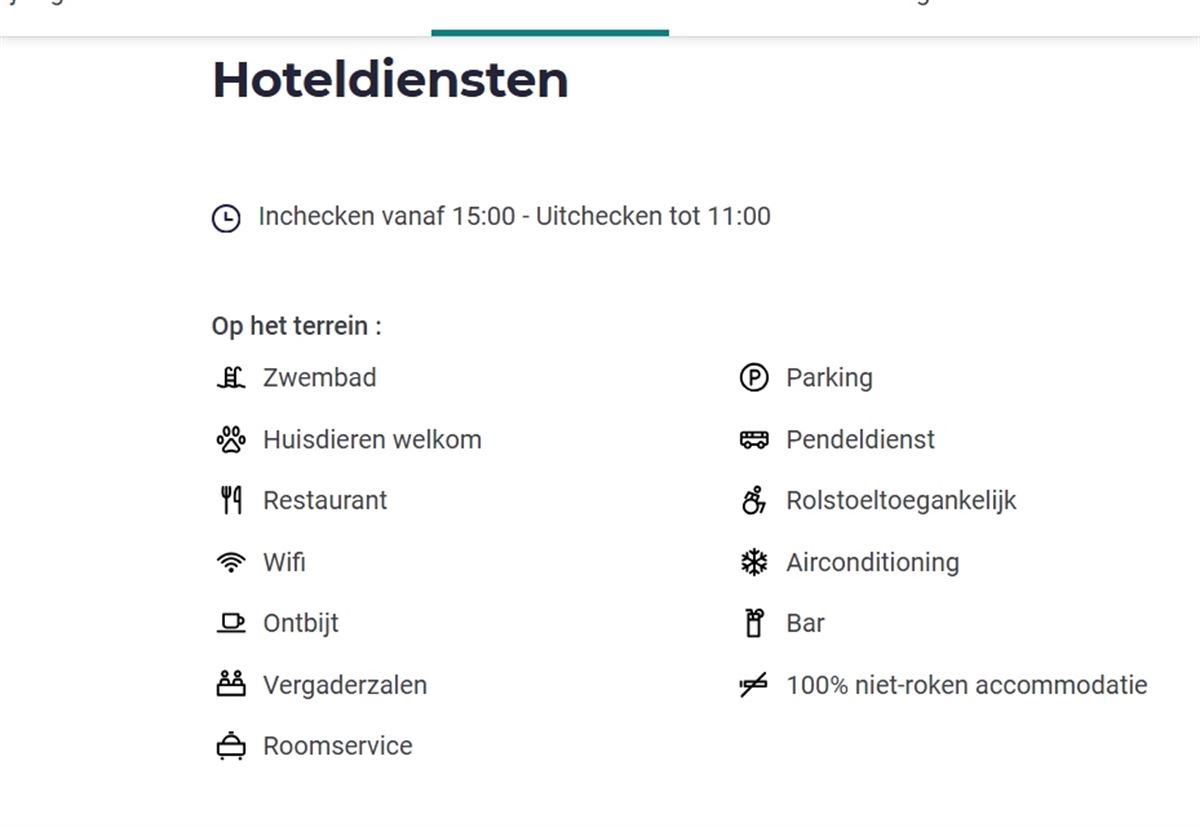Click the Bar drink icon
1200x827 pixels.
[755, 623]
